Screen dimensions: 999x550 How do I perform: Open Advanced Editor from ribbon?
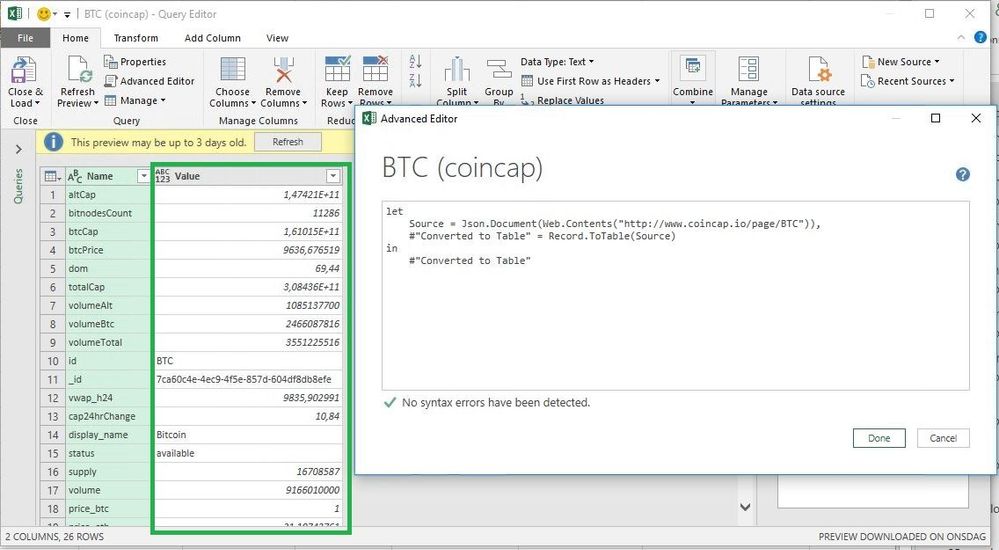point(150,81)
